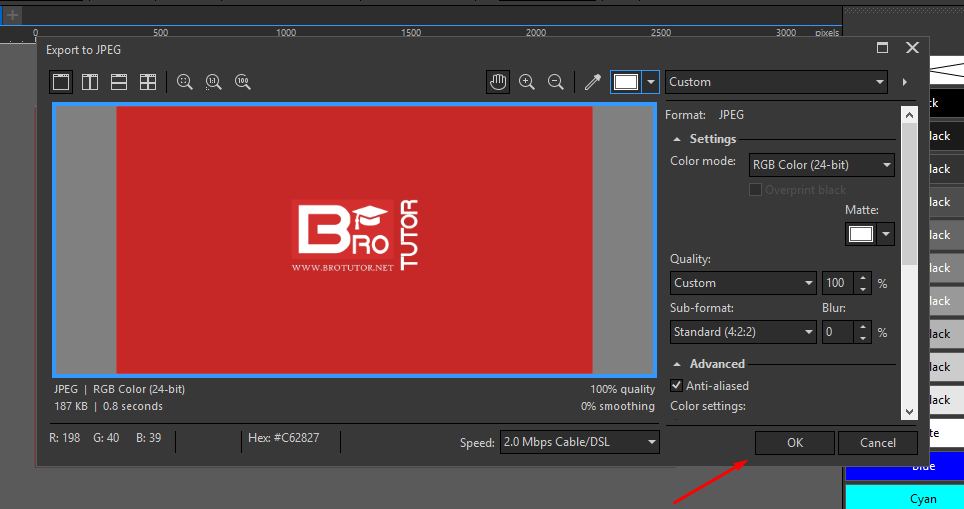Click the zoom 100 percent icon
This screenshot has height=509, width=964.
pos(243,82)
